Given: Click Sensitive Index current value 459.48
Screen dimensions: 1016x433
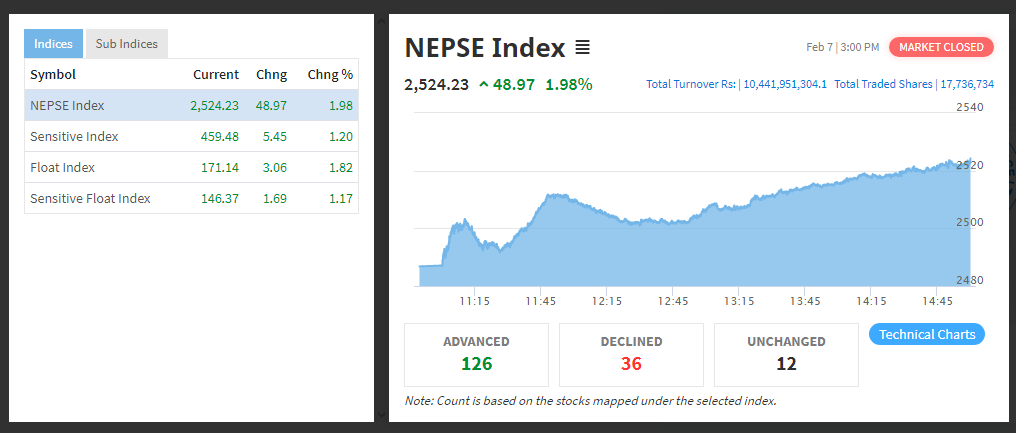Looking at the screenshot, I should (220, 137).
